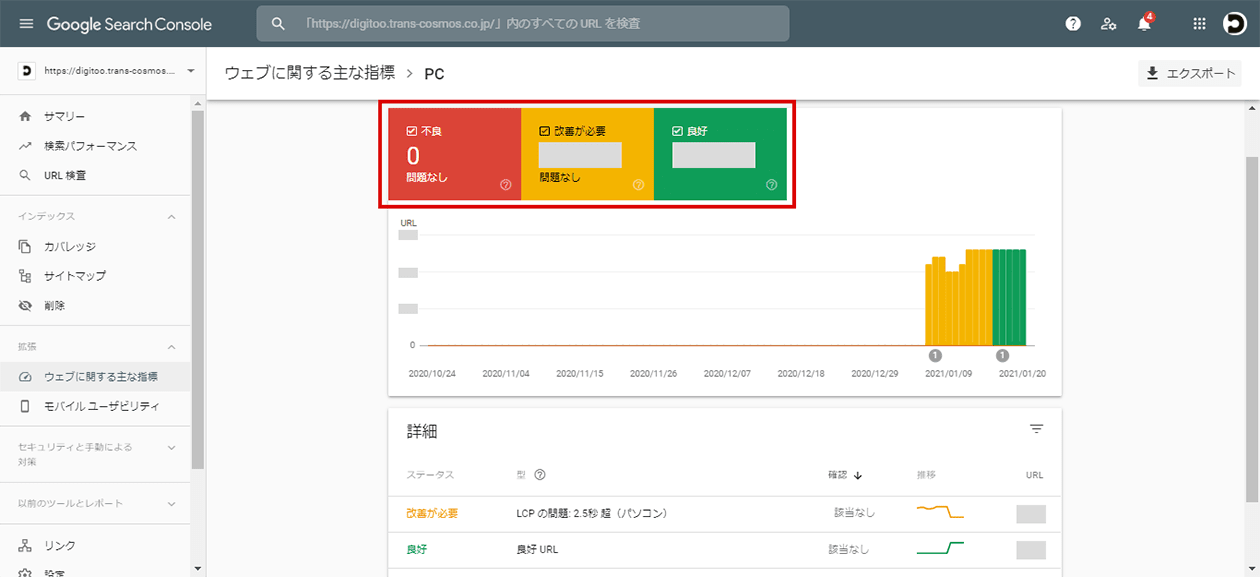Open 削除 in the sidebar

tap(95, 305)
